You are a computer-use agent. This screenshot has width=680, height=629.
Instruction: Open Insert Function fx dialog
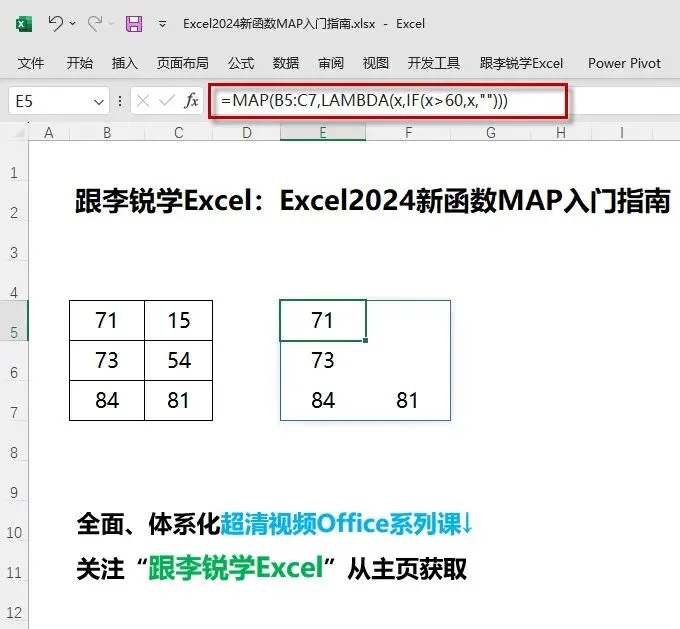(191, 101)
